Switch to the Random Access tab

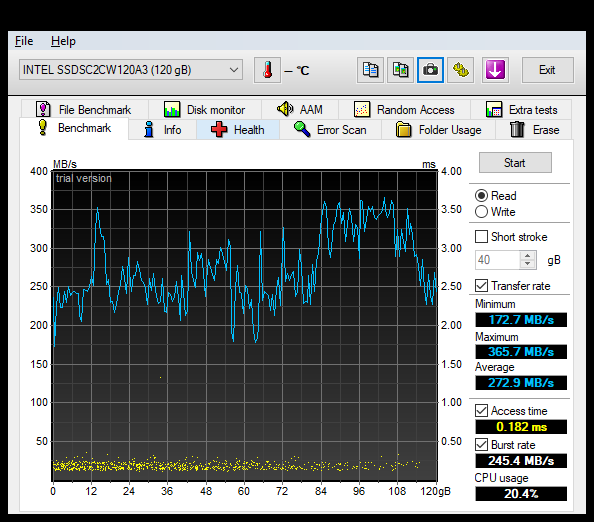tap(404, 109)
